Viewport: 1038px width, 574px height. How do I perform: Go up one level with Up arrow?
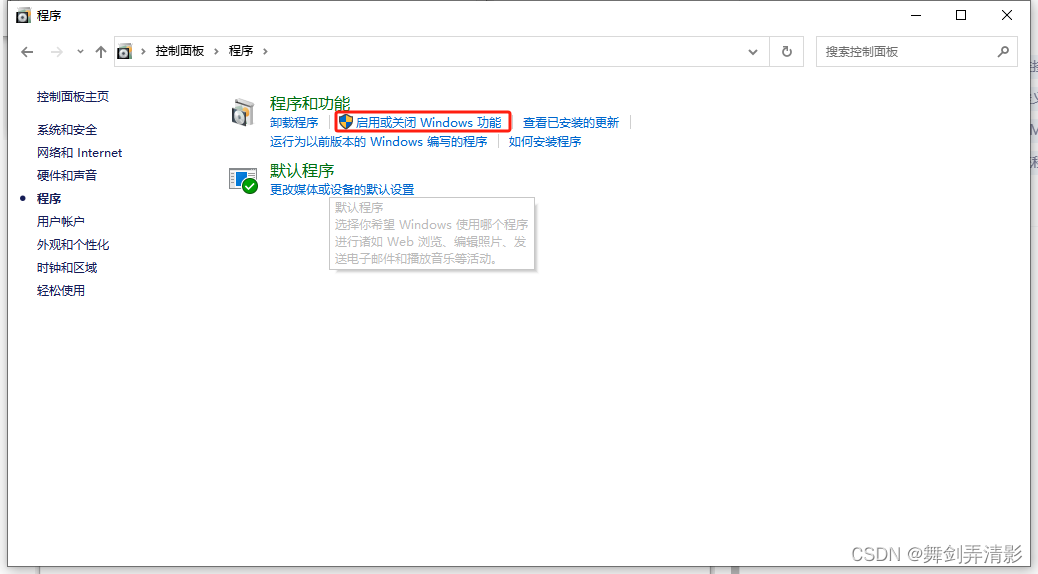point(101,52)
